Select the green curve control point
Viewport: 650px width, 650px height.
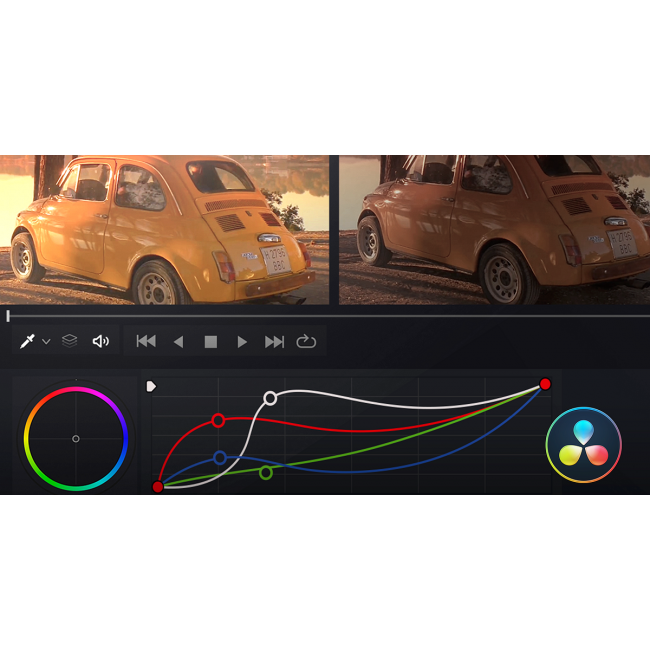266,473
